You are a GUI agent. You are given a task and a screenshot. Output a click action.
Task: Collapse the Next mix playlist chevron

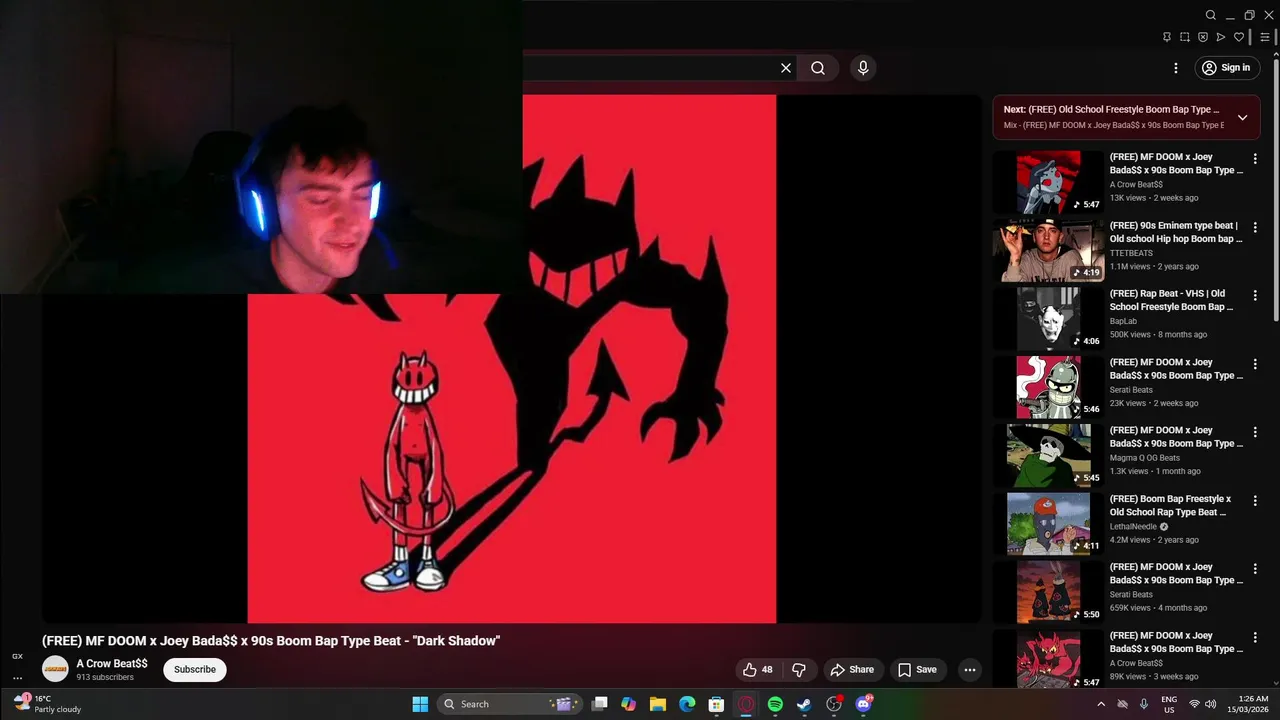1242,117
